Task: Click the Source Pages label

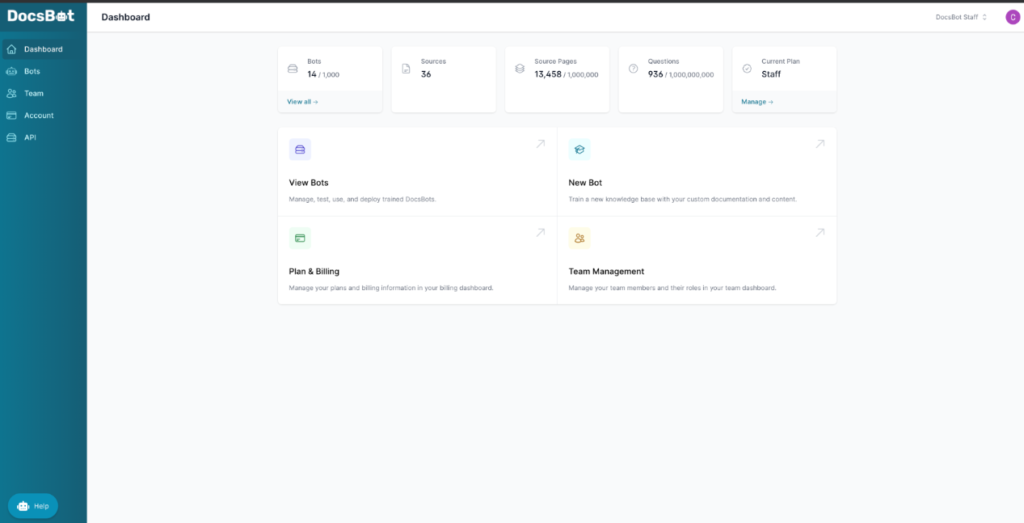Action: click(x=555, y=61)
